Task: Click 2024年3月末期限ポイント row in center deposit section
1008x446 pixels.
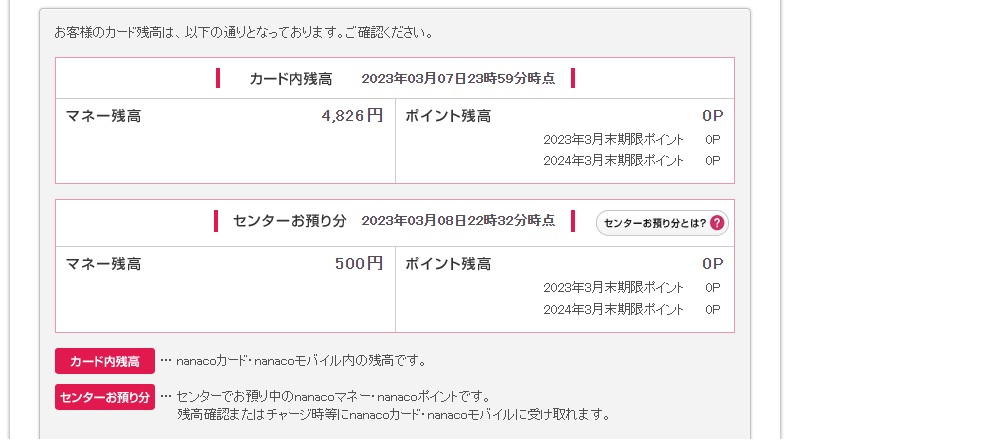Action: click(614, 310)
